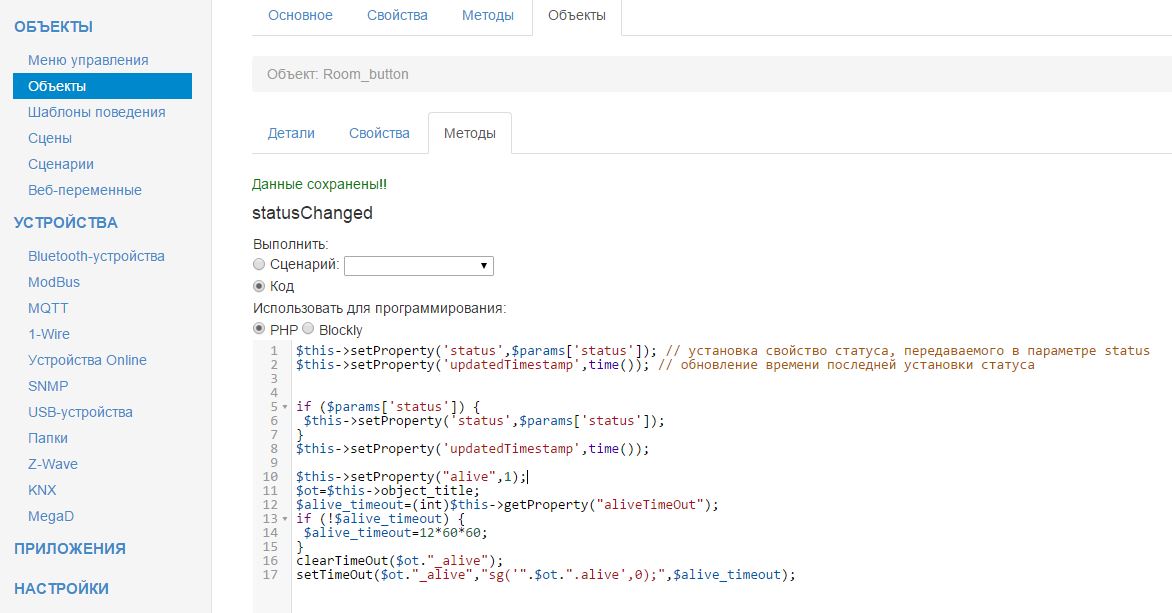Open Bluetooth-устройства page
The height and width of the screenshot is (613, 1172).
coord(96,256)
